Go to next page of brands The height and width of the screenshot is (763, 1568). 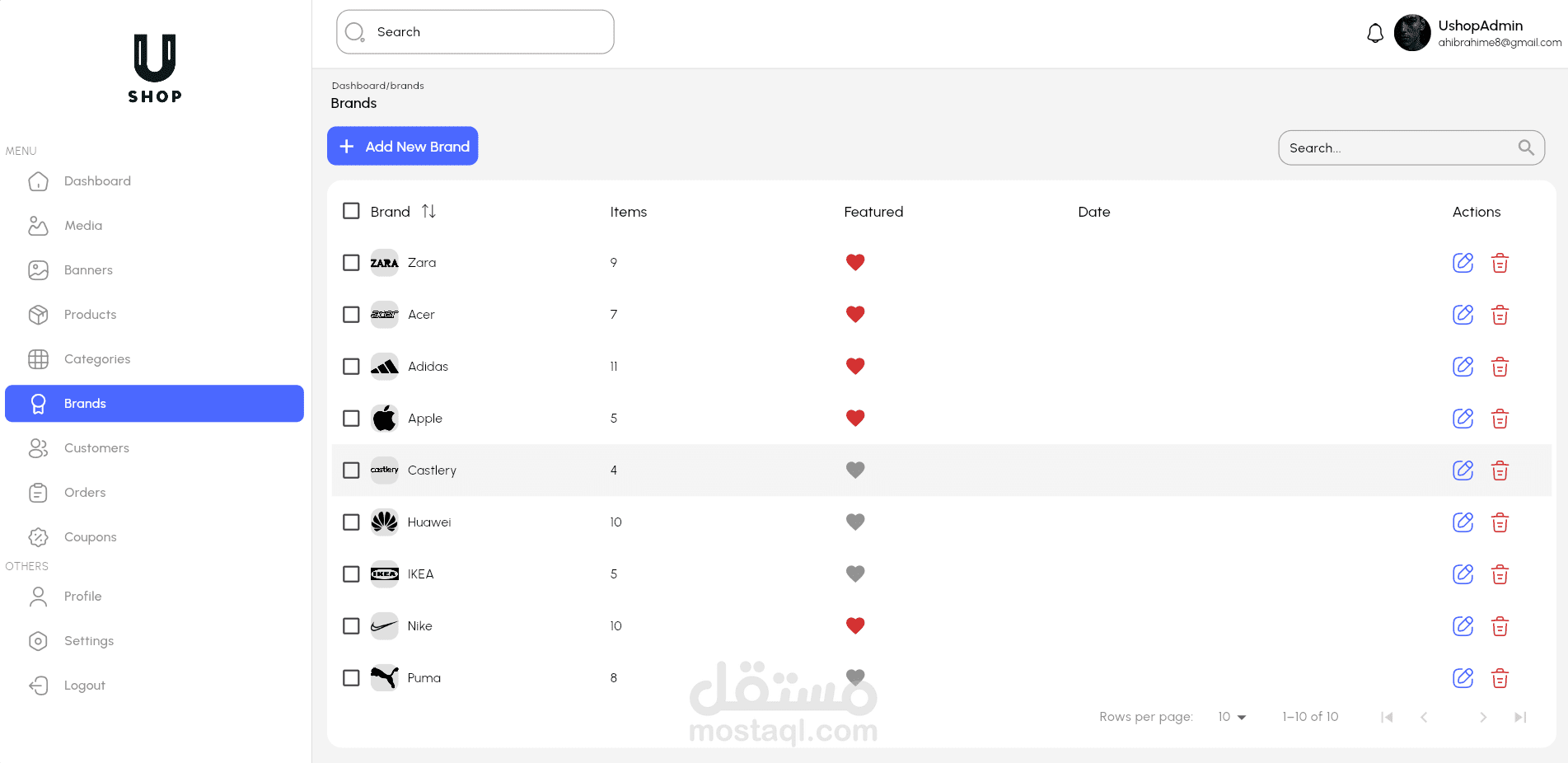[1483, 717]
